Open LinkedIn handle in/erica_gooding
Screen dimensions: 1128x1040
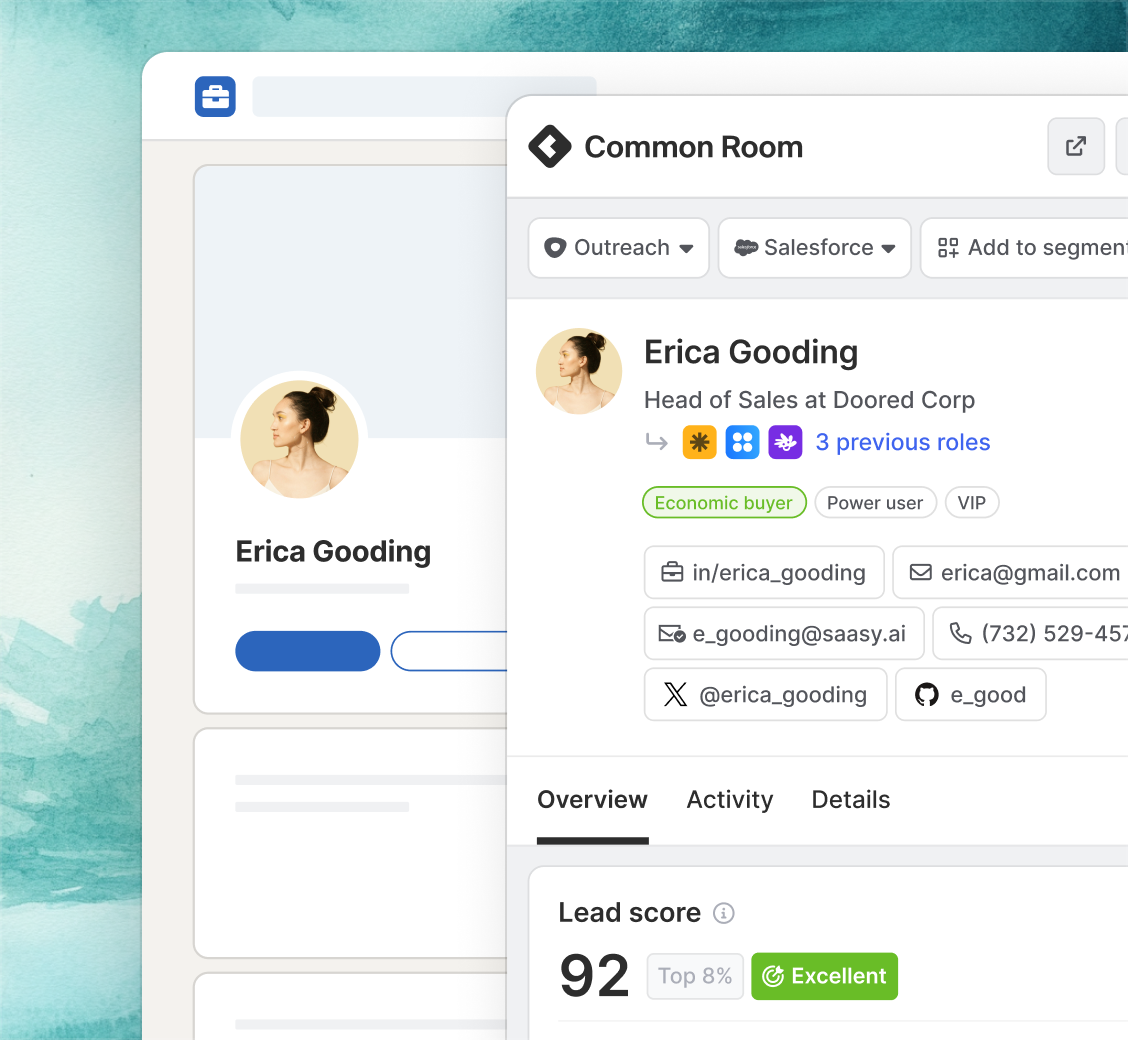[764, 573]
